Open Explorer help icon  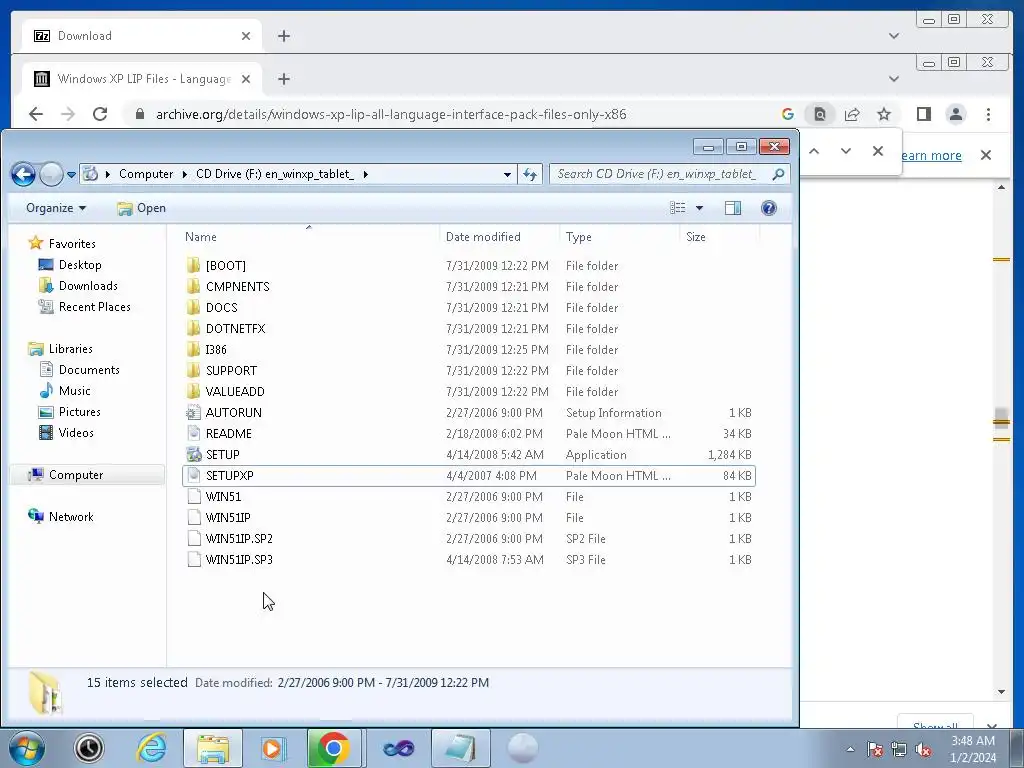click(x=769, y=208)
